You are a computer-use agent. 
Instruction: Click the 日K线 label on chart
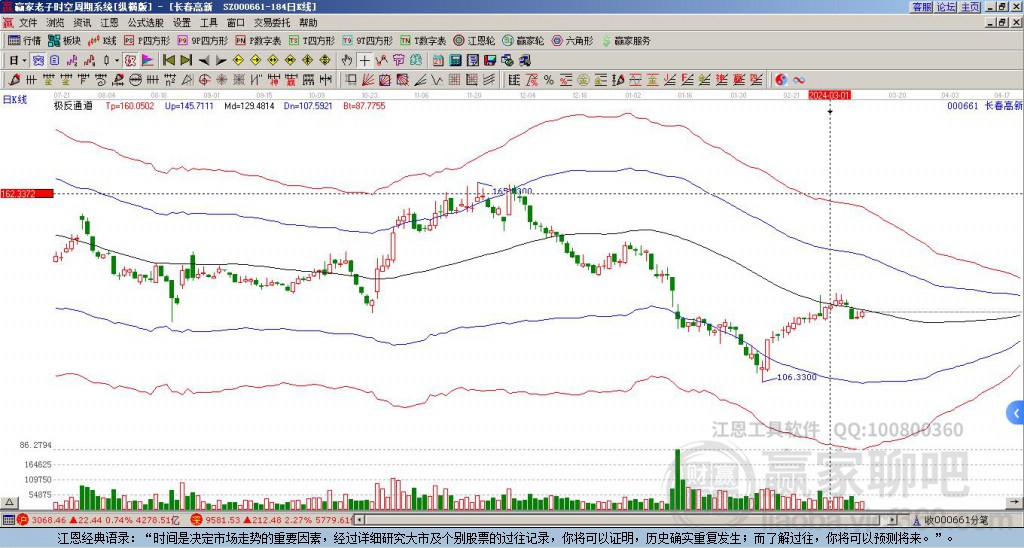[x=15, y=99]
